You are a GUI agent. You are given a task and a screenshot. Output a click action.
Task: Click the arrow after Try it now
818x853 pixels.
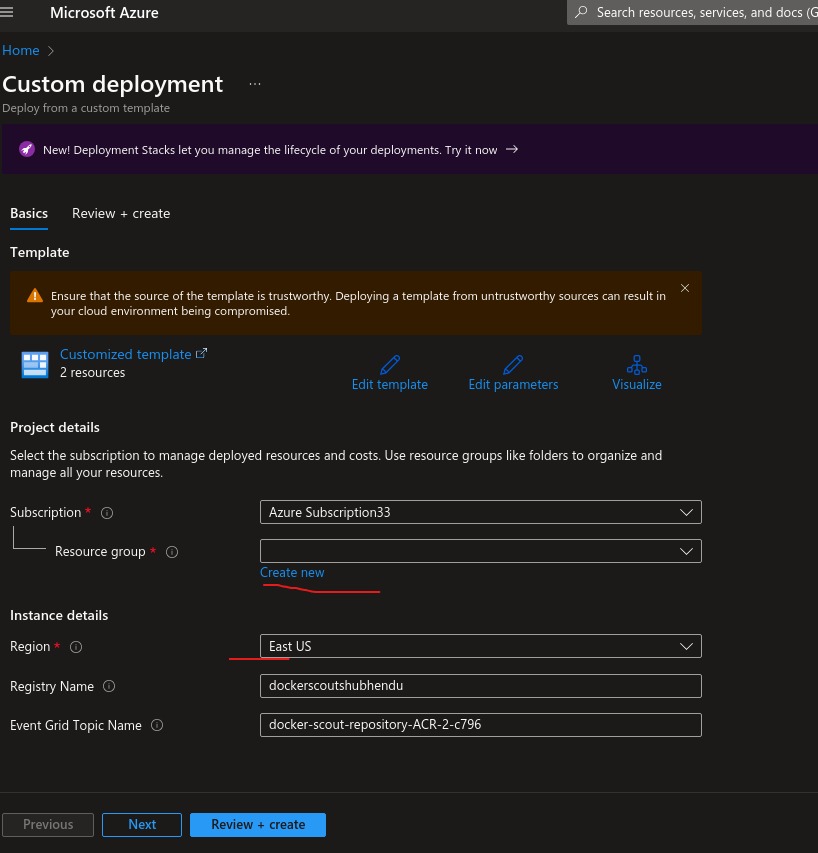point(512,149)
